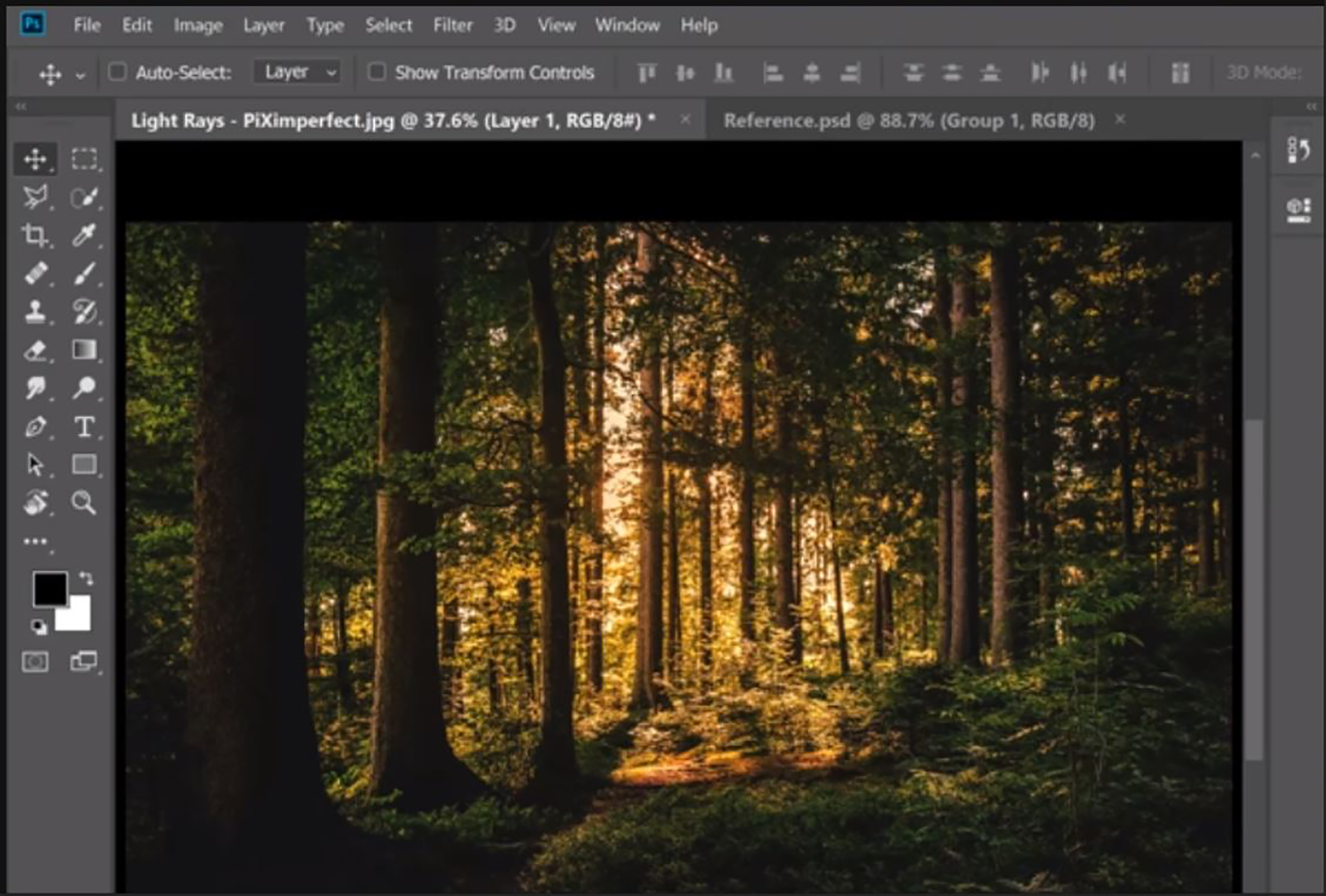Open the Libraries panel icon

click(1298, 210)
